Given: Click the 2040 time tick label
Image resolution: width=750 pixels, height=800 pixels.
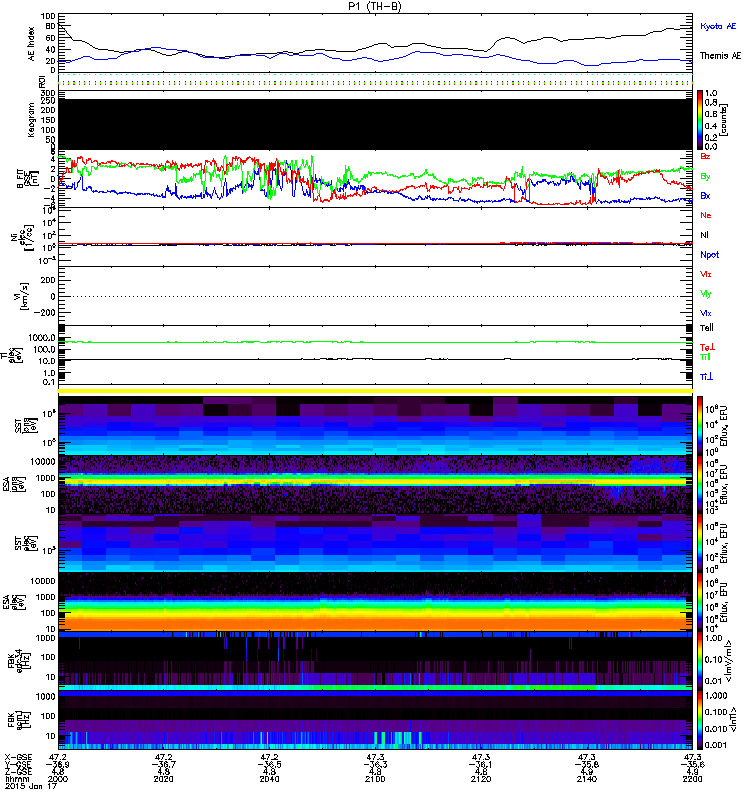Looking at the screenshot, I should tap(269, 779).
